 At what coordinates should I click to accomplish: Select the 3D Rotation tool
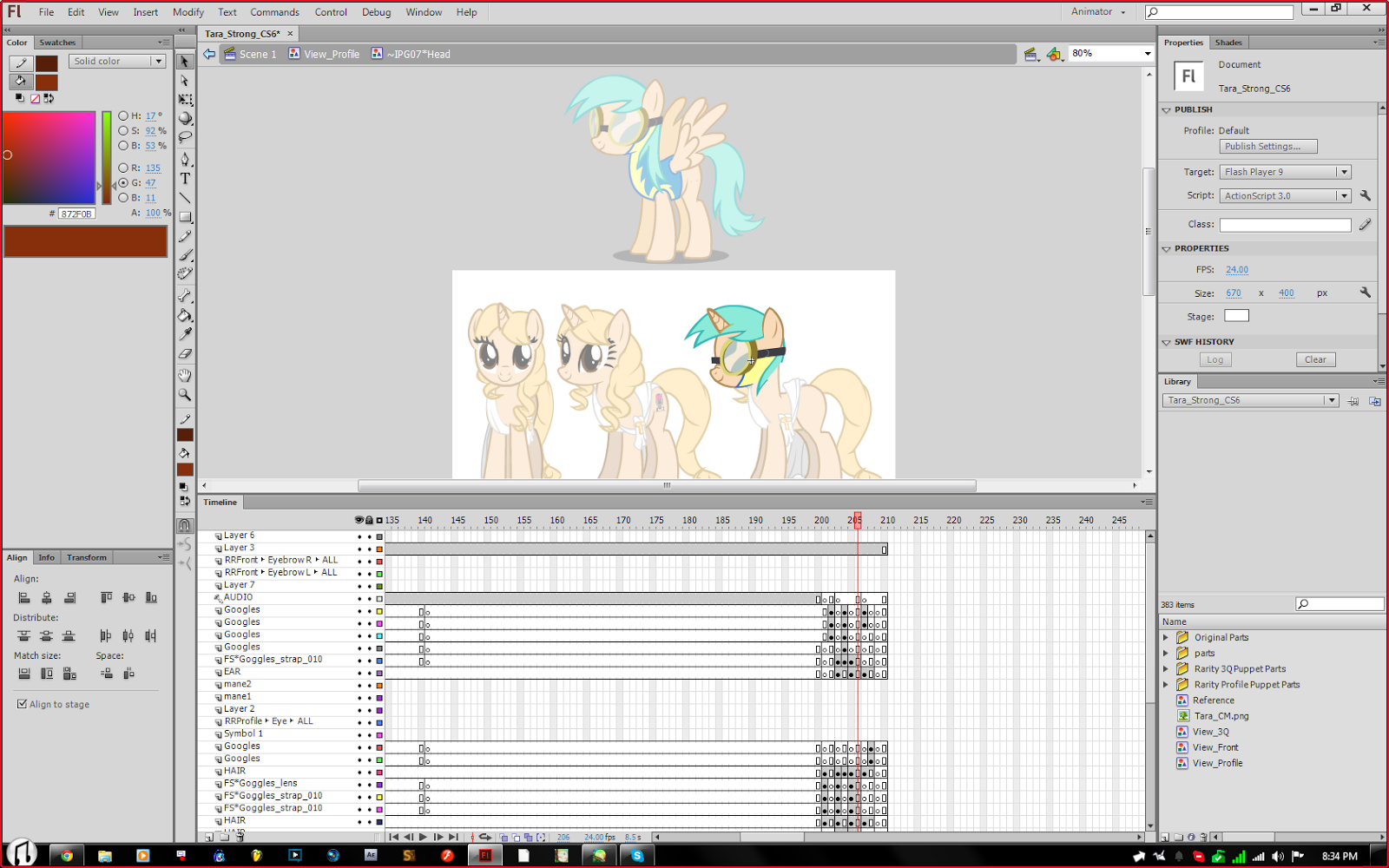185,118
